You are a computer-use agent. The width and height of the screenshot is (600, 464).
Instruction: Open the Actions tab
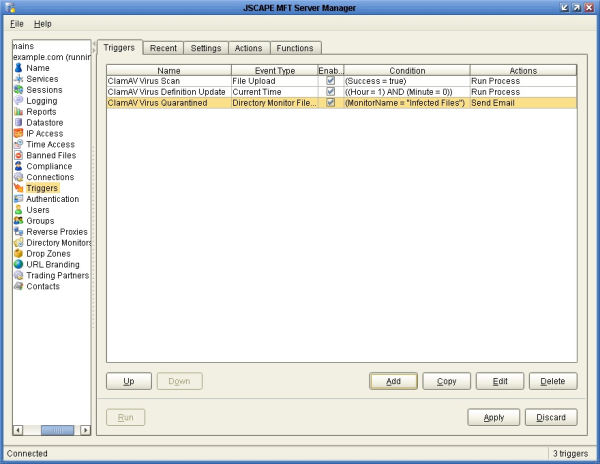tap(248, 48)
